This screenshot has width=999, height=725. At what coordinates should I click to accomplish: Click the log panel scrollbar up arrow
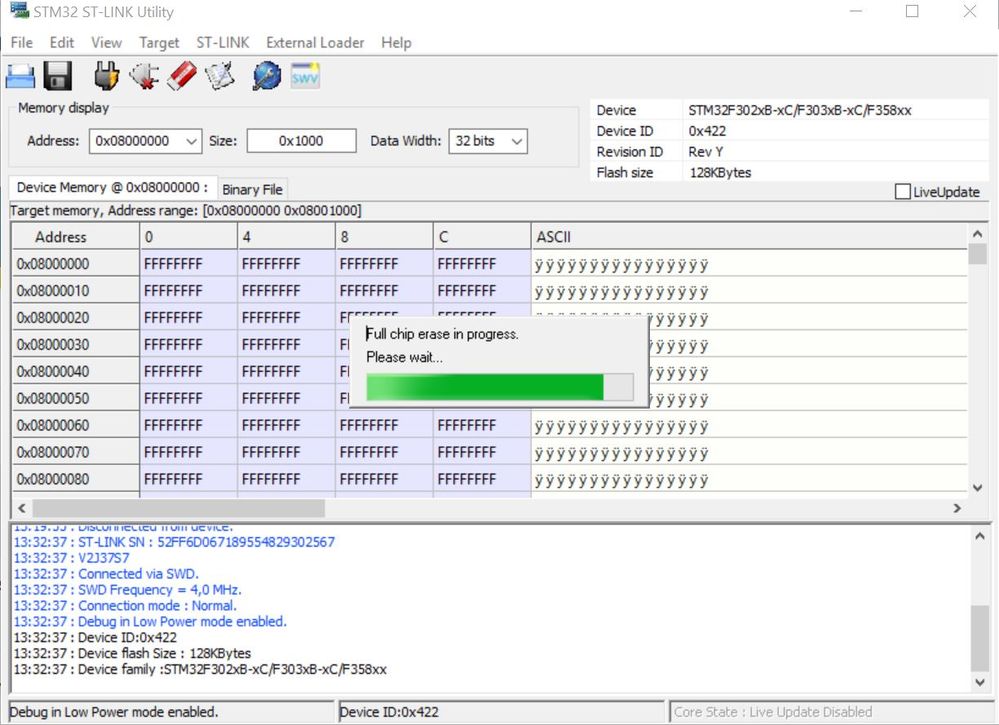pyautogui.click(x=980, y=536)
